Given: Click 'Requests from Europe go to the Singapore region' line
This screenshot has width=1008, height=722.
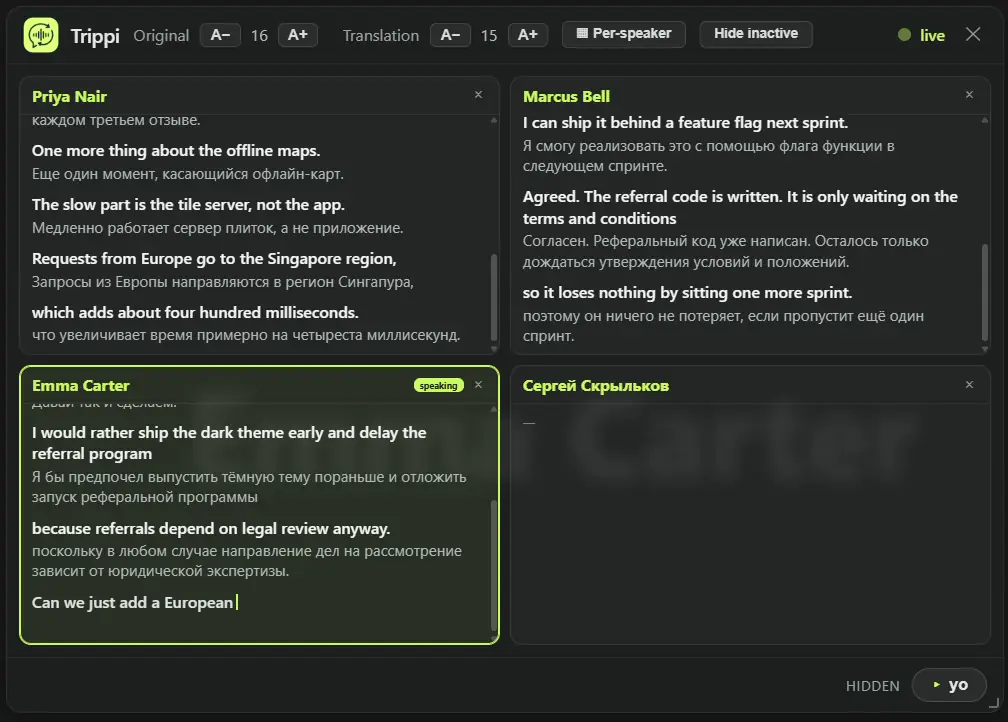Looking at the screenshot, I should (x=214, y=258).
